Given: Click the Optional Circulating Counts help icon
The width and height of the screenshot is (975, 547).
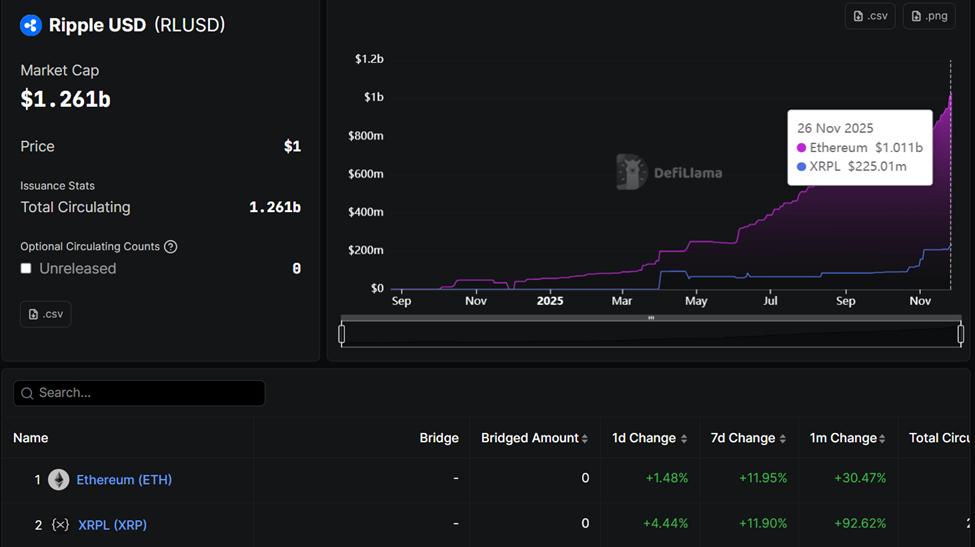Looking at the screenshot, I should pos(171,247).
